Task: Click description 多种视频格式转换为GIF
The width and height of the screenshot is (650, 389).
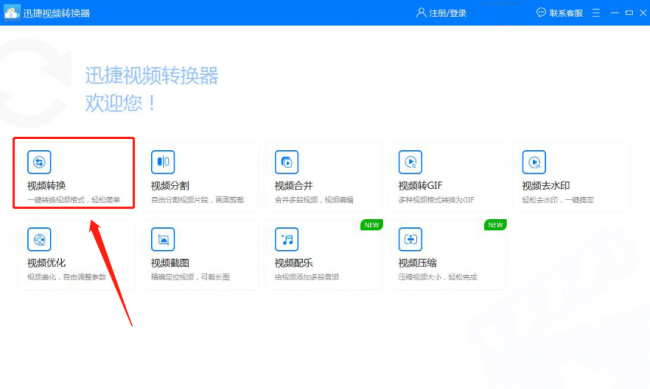Action: 436,200
